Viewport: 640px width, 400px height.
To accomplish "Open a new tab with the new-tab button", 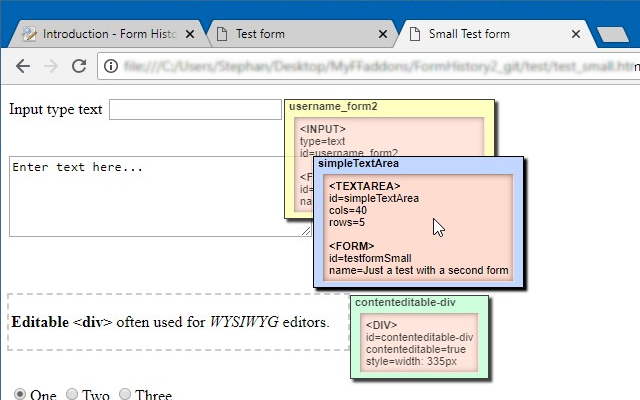I will click(x=613, y=35).
